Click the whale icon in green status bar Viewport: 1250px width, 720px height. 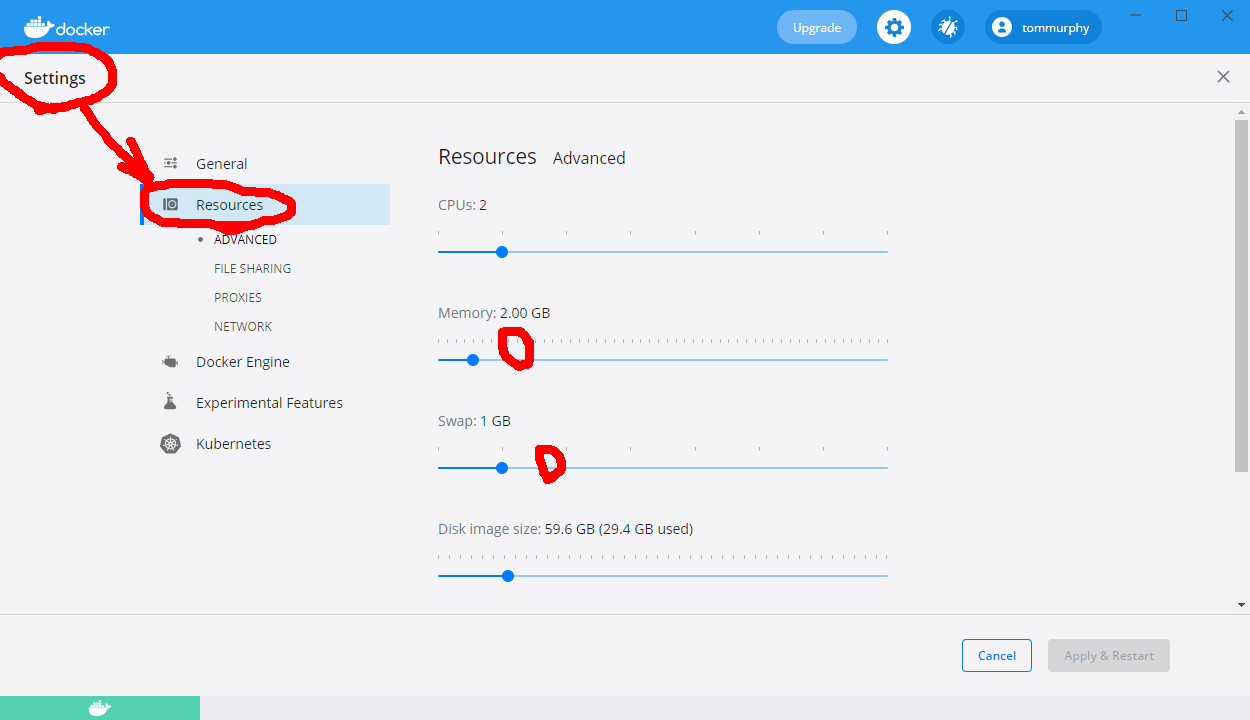[x=99, y=708]
